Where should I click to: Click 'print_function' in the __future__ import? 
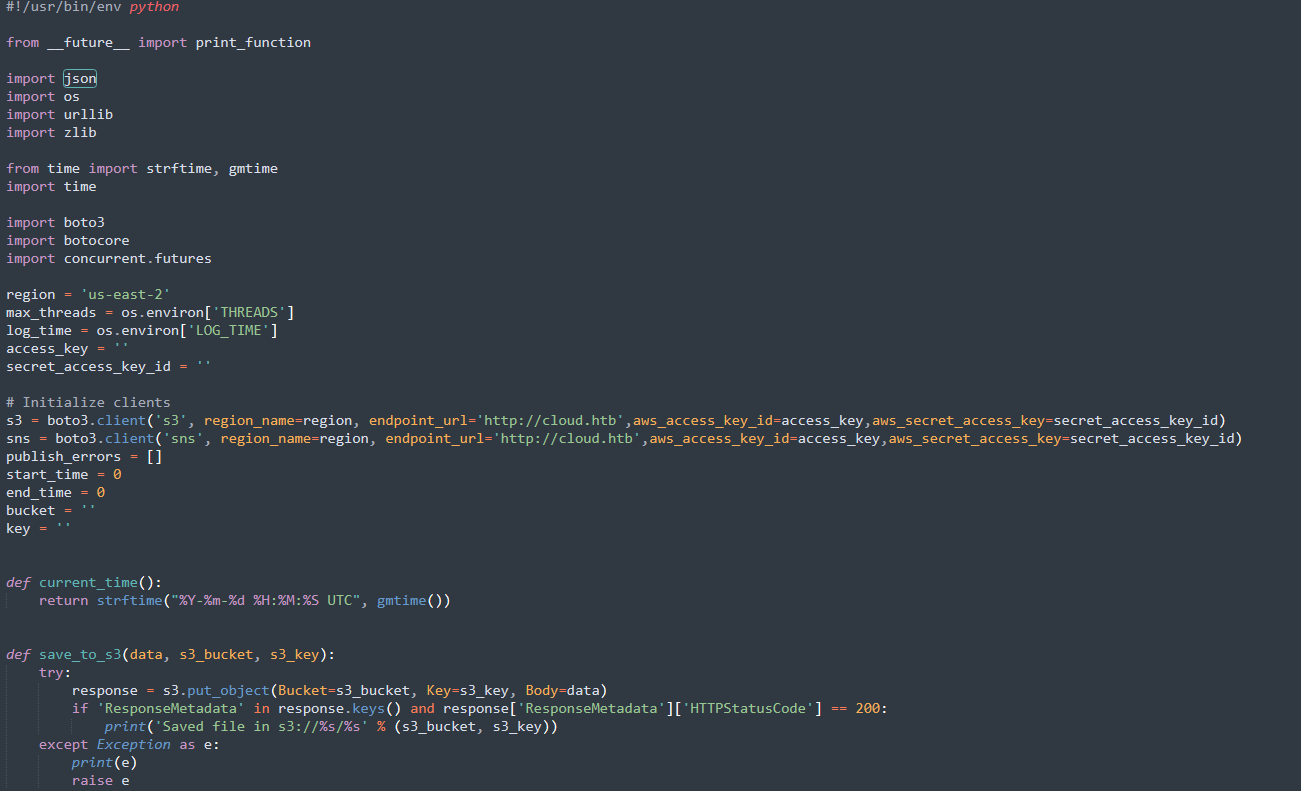pos(253,43)
